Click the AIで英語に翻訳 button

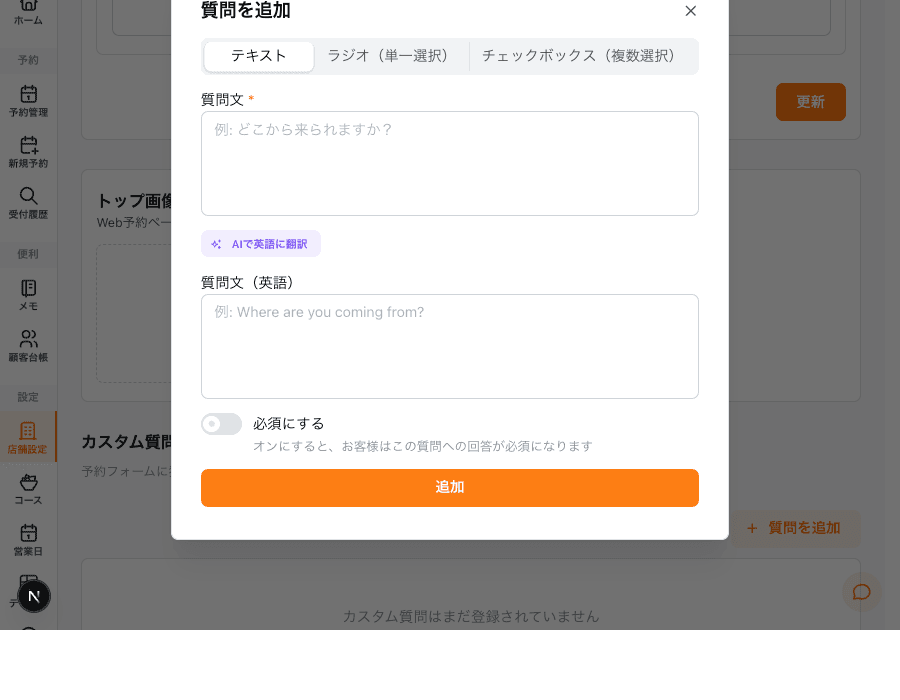[x=260, y=243]
